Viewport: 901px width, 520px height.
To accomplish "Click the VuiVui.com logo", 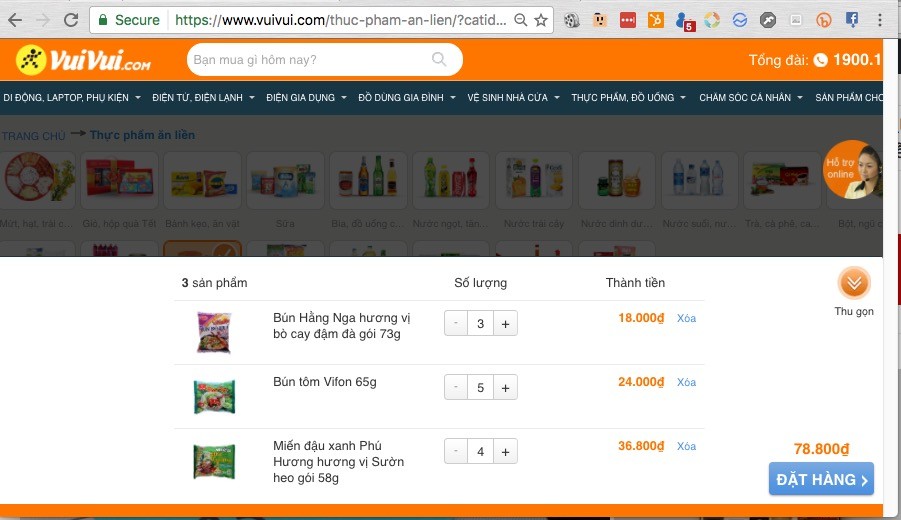I will [x=83, y=60].
